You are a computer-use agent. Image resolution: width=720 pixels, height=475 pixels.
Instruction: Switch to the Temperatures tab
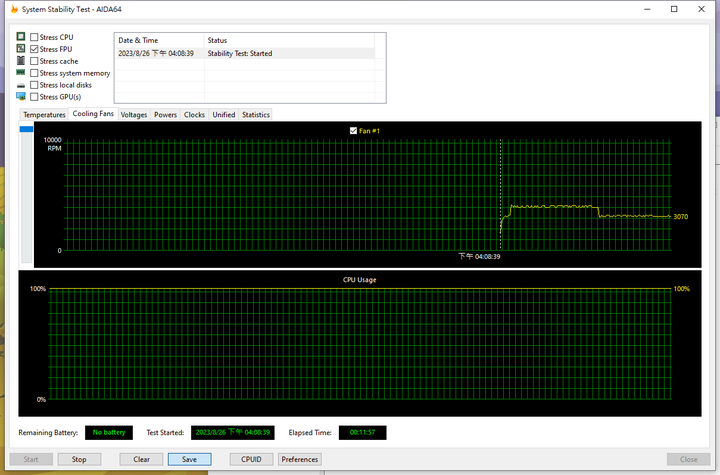[44, 115]
